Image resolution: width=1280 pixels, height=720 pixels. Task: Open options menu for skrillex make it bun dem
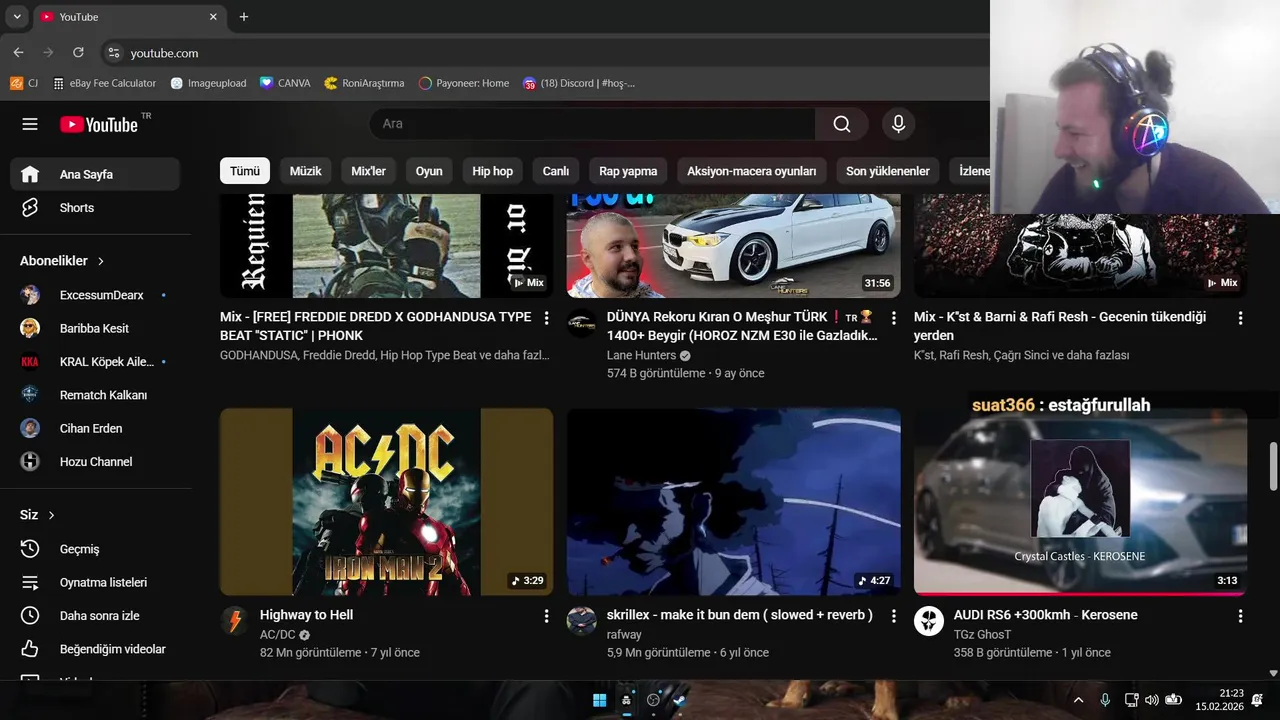point(893,616)
